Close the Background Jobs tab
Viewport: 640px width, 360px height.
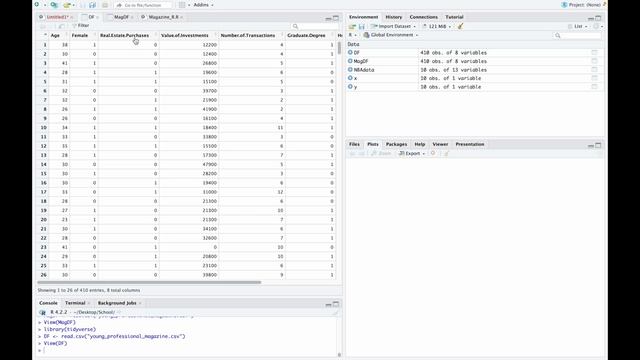click(140, 303)
